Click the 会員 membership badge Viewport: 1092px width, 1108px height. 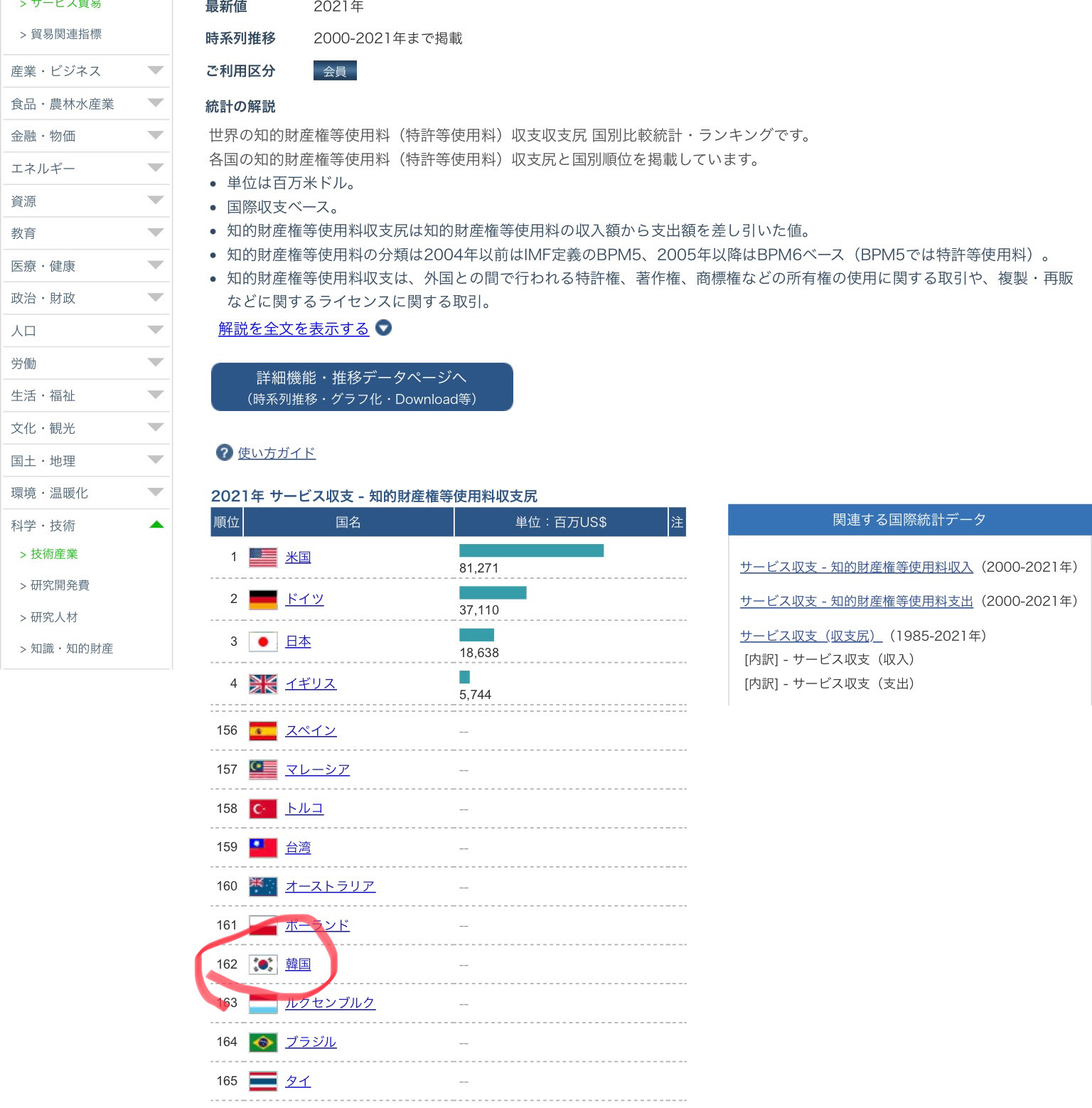click(335, 71)
